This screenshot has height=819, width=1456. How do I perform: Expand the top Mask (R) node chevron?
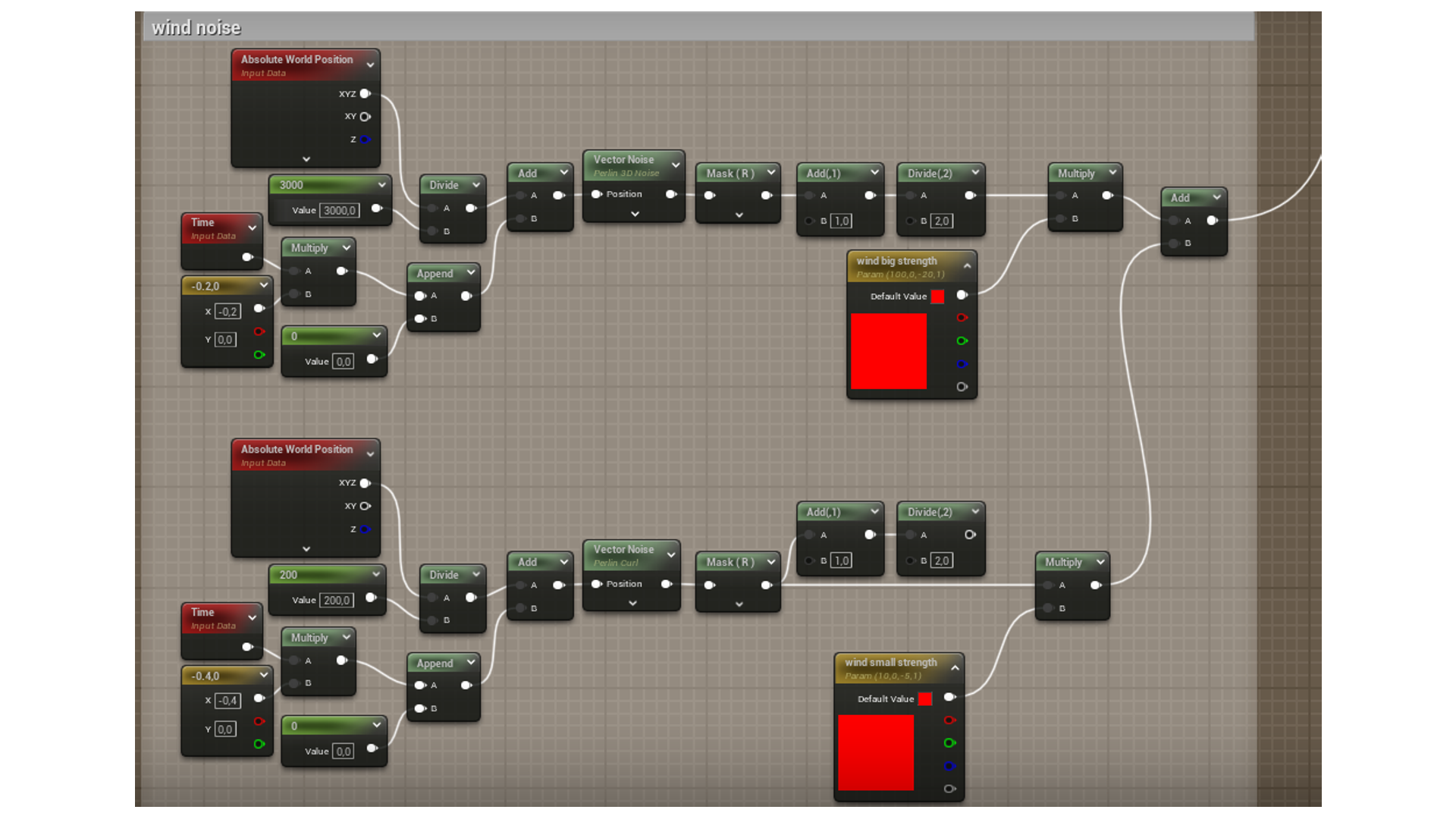tap(739, 215)
